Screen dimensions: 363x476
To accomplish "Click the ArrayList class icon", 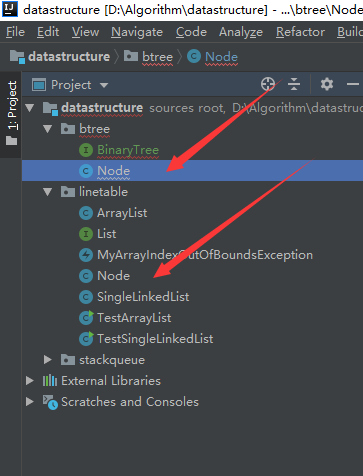I will (x=86, y=213).
